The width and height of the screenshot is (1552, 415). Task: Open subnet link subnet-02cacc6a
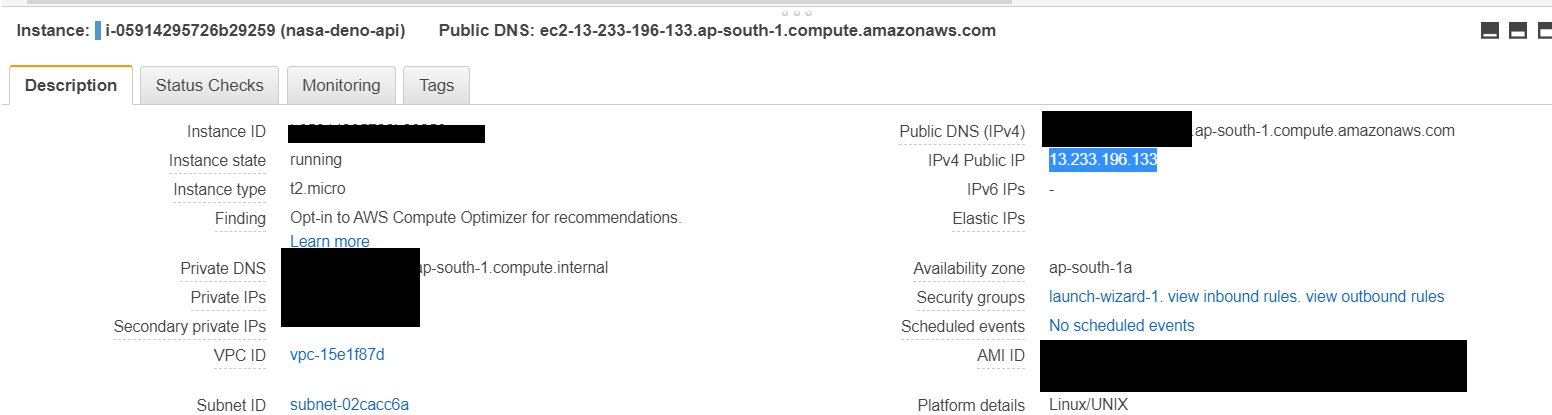click(x=349, y=404)
